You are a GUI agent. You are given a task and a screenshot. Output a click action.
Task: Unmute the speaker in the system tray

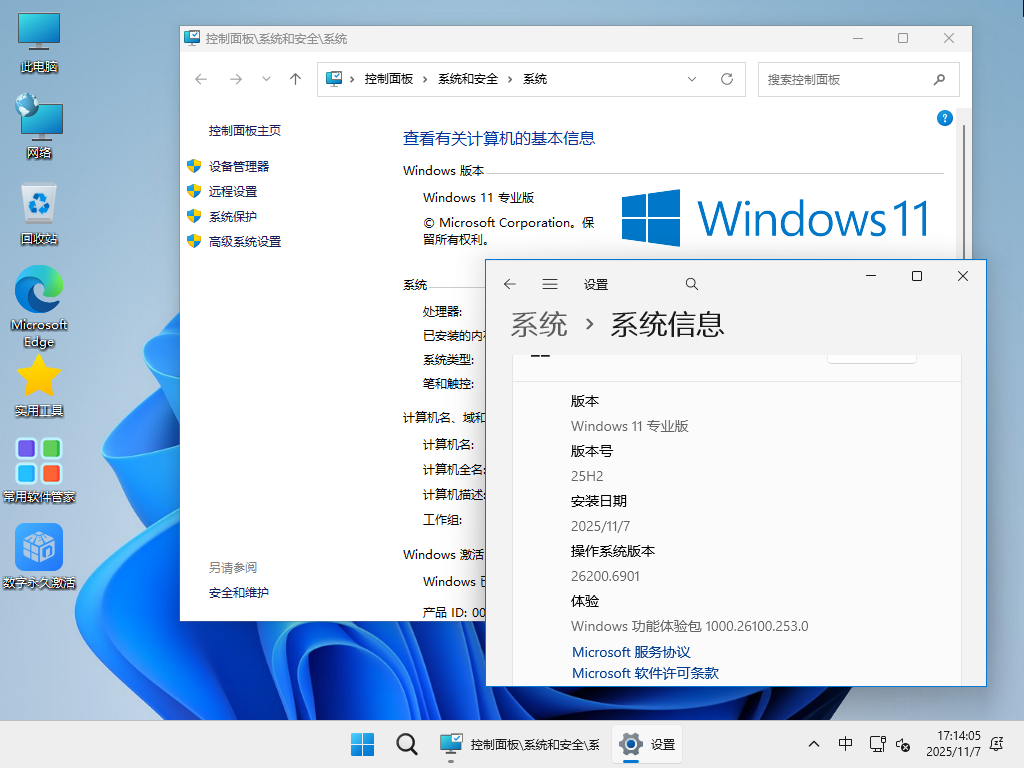903,744
